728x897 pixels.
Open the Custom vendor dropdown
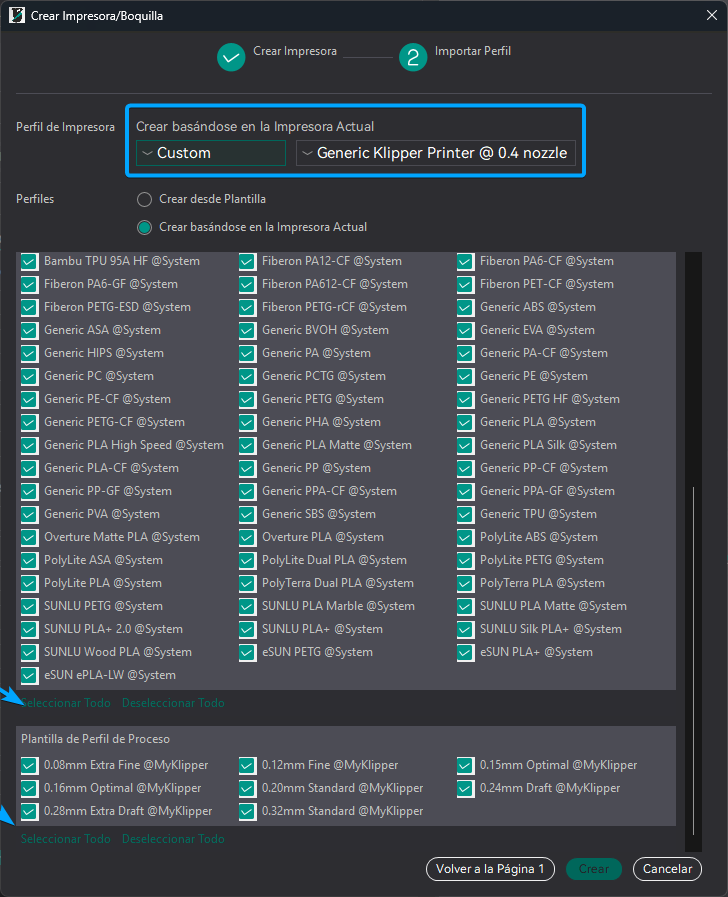tap(211, 153)
